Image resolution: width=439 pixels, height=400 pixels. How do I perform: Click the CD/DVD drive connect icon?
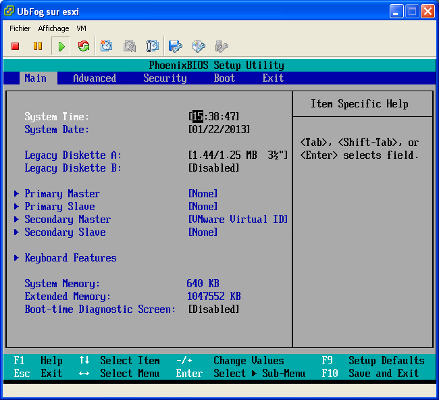pos(198,46)
